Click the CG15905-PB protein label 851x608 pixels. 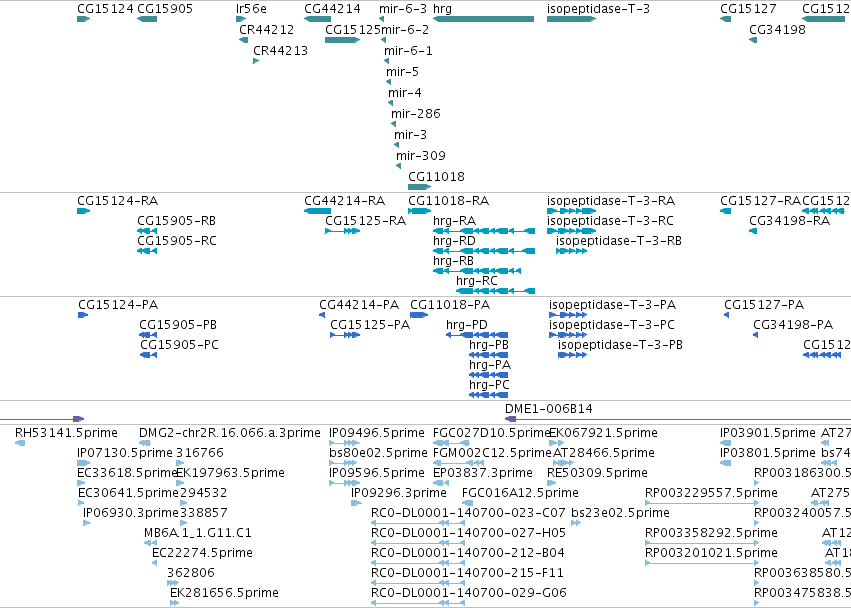coord(178,325)
